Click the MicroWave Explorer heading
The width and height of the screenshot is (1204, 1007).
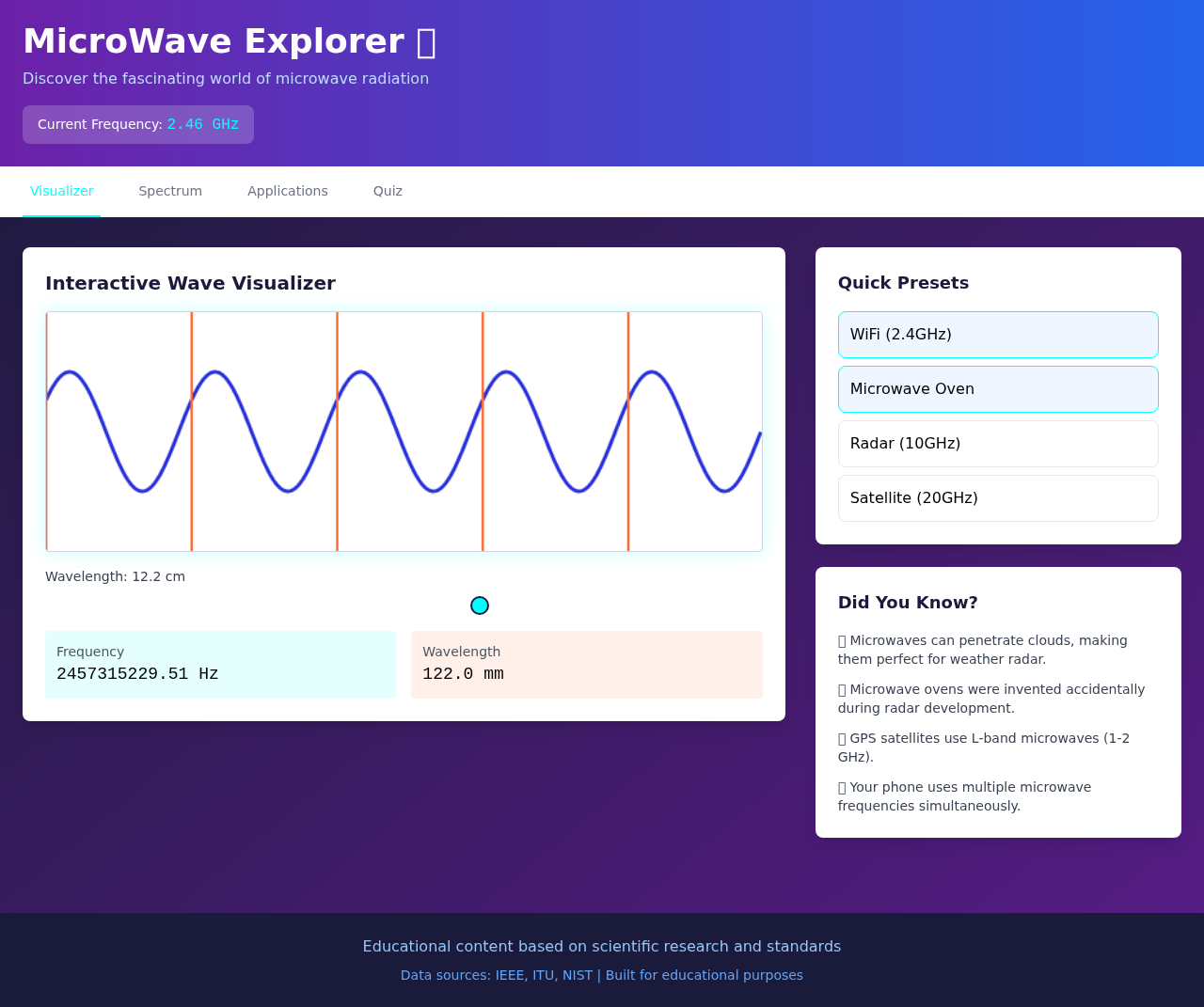coord(230,40)
